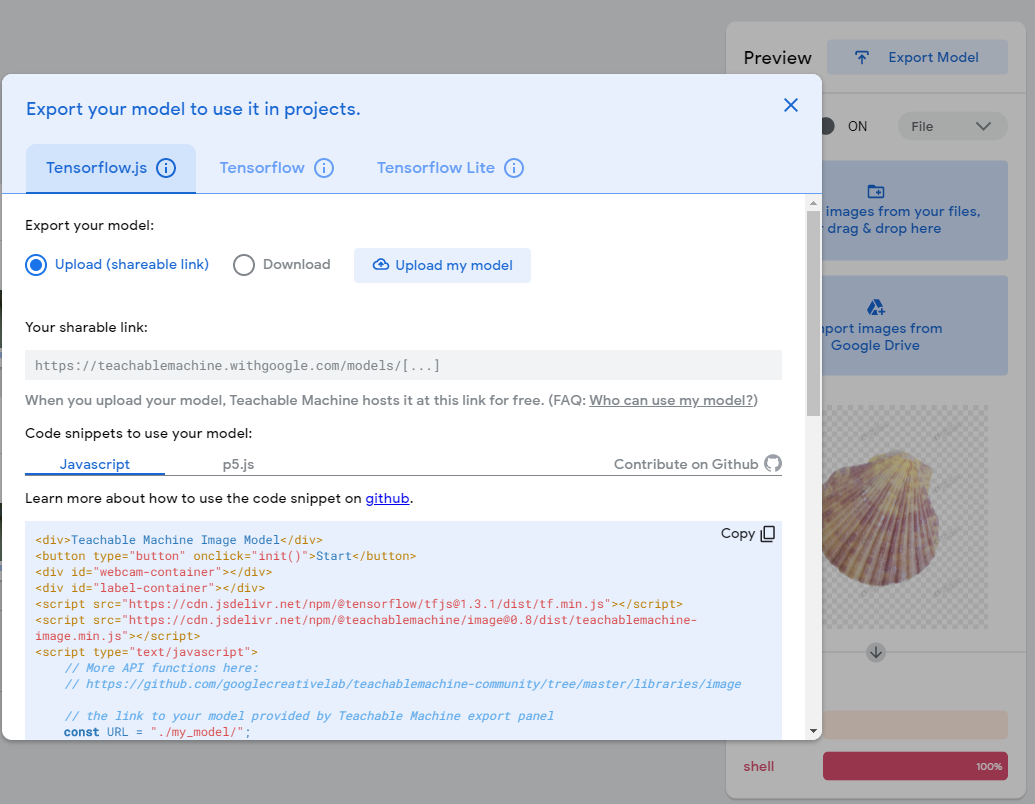Click the cloud upload icon in the button
This screenshot has width=1035, height=804.
pyautogui.click(x=381, y=265)
